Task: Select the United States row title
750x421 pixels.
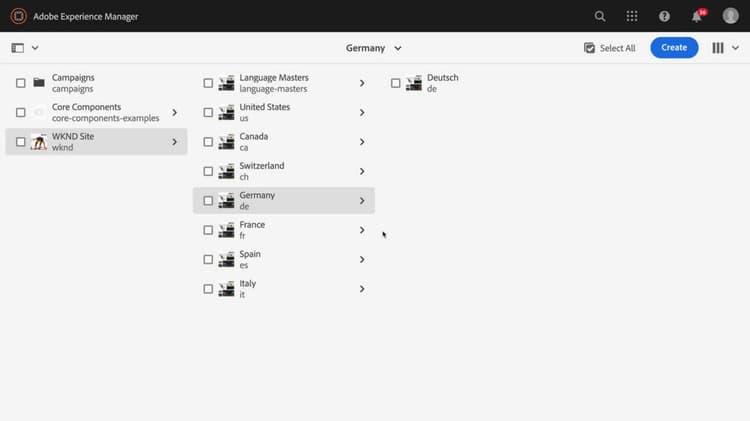Action: [x=265, y=107]
